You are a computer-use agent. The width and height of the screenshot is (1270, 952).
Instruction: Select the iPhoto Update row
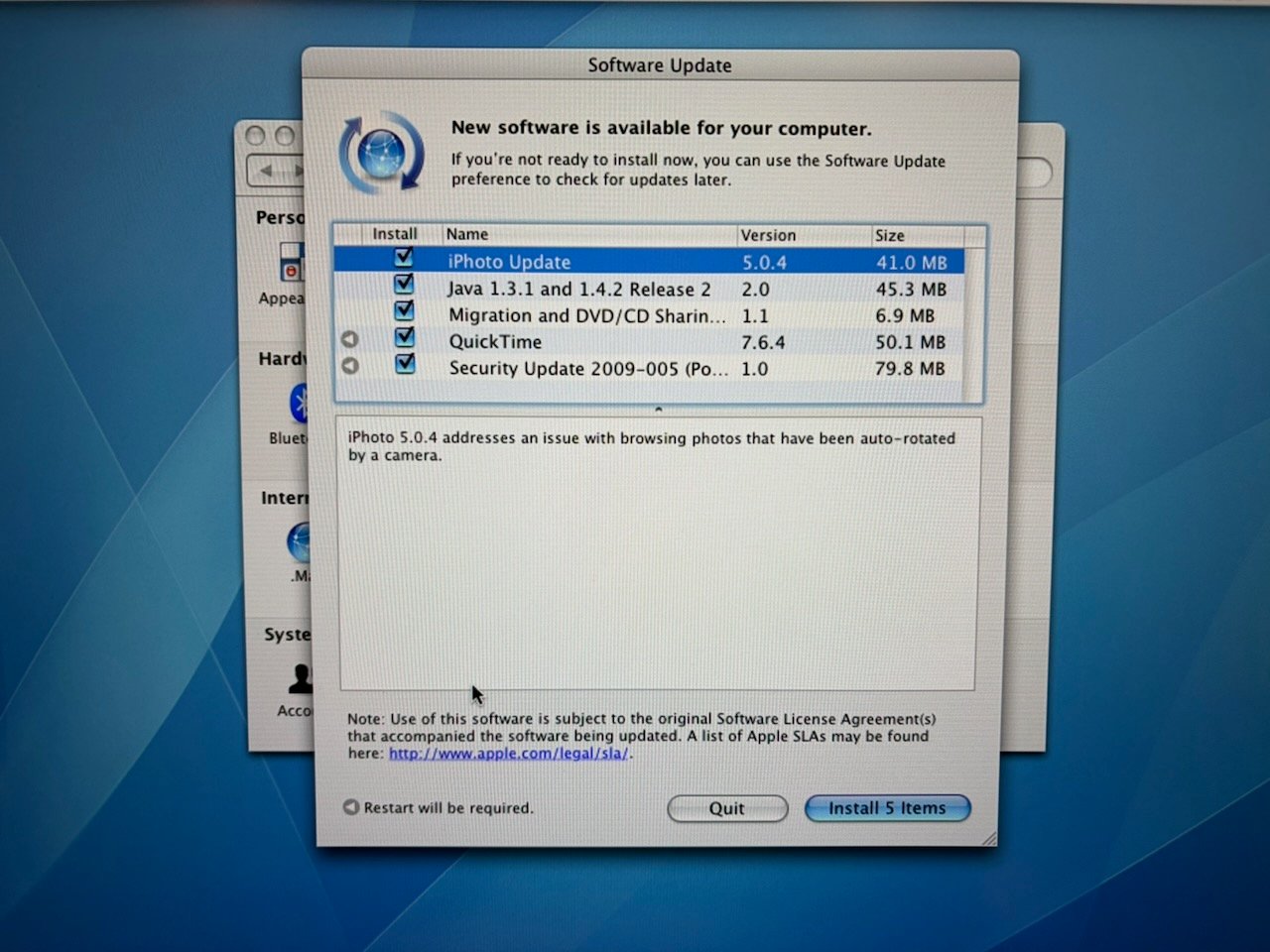click(x=649, y=262)
